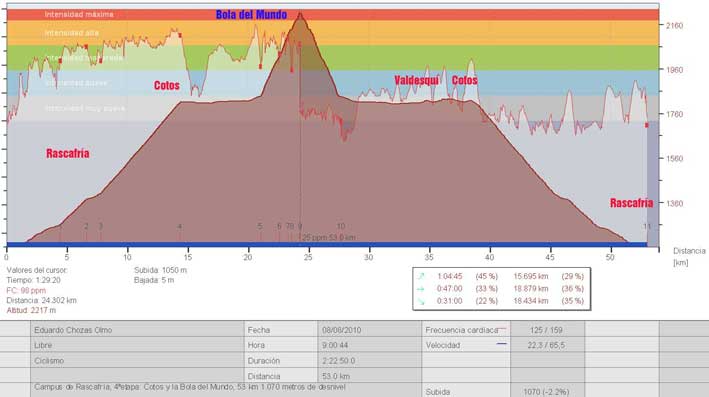Screen dimensions: 709x397
Task: Select lap marker 3 on the chart
Action: pyautogui.click(x=101, y=226)
